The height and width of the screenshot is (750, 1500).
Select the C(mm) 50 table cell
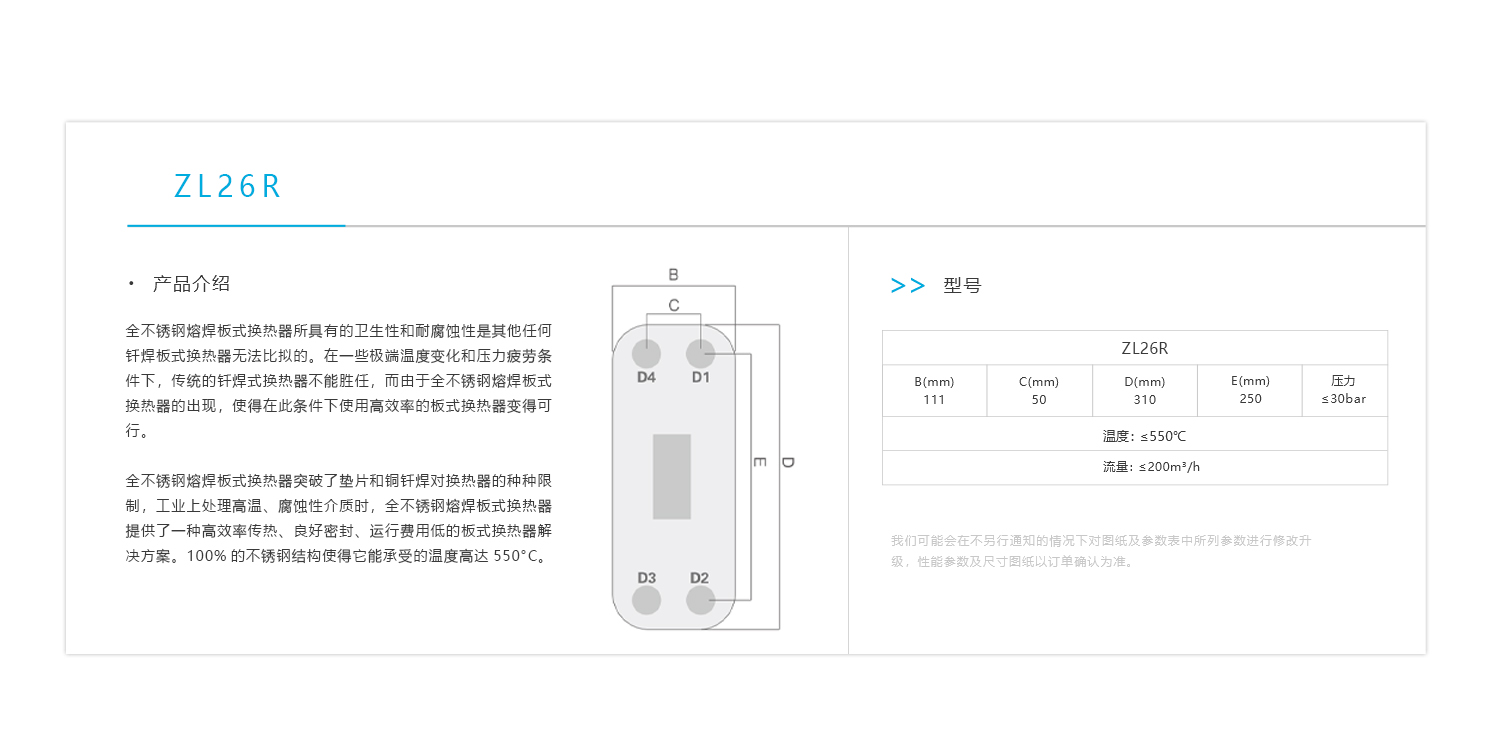[x=1039, y=390]
